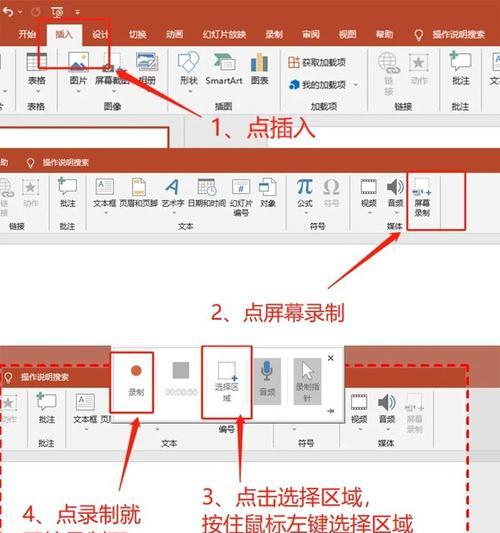
Task: Switch to the 开始 tab
Action: pyautogui.click(x=27, y=34)
